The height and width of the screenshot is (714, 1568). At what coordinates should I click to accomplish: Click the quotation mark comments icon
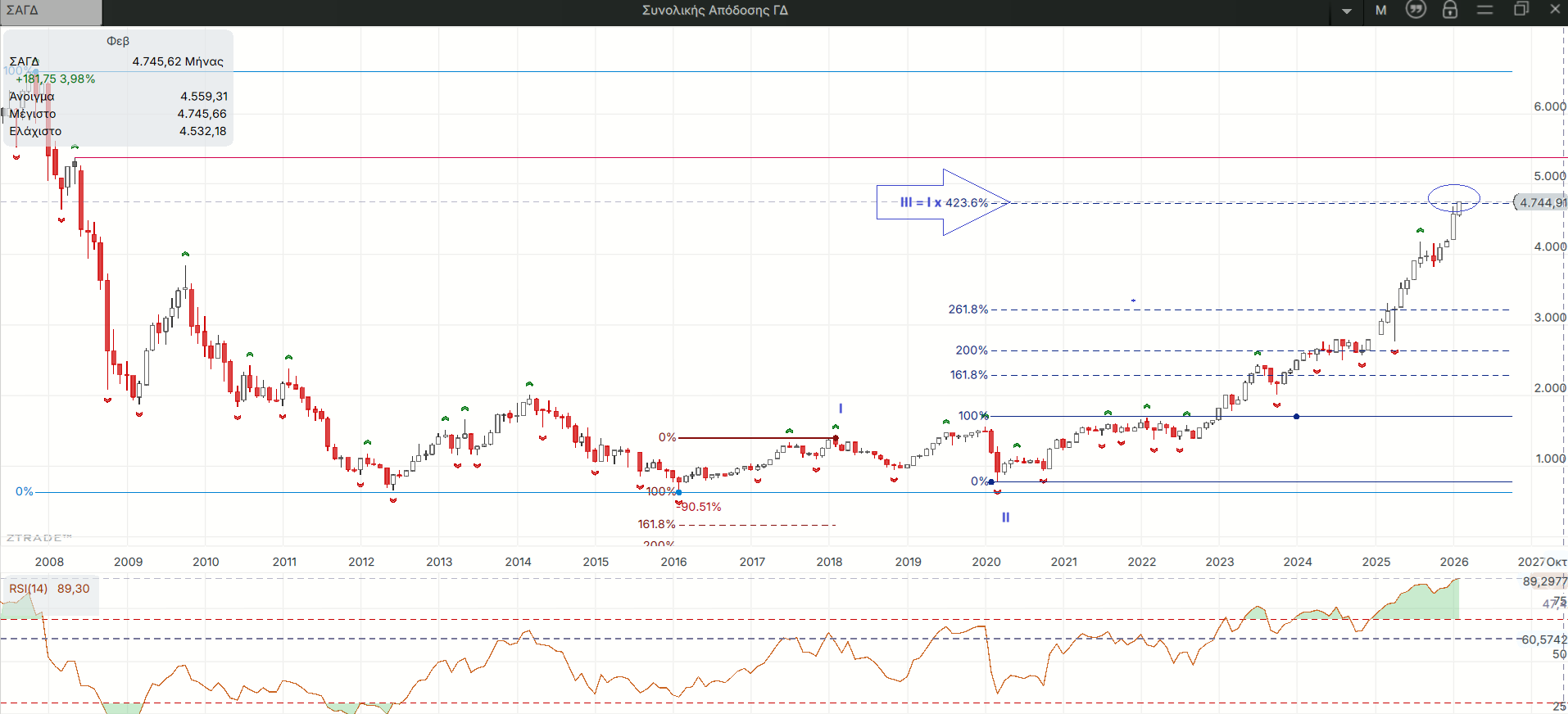tap(1416, 10)
